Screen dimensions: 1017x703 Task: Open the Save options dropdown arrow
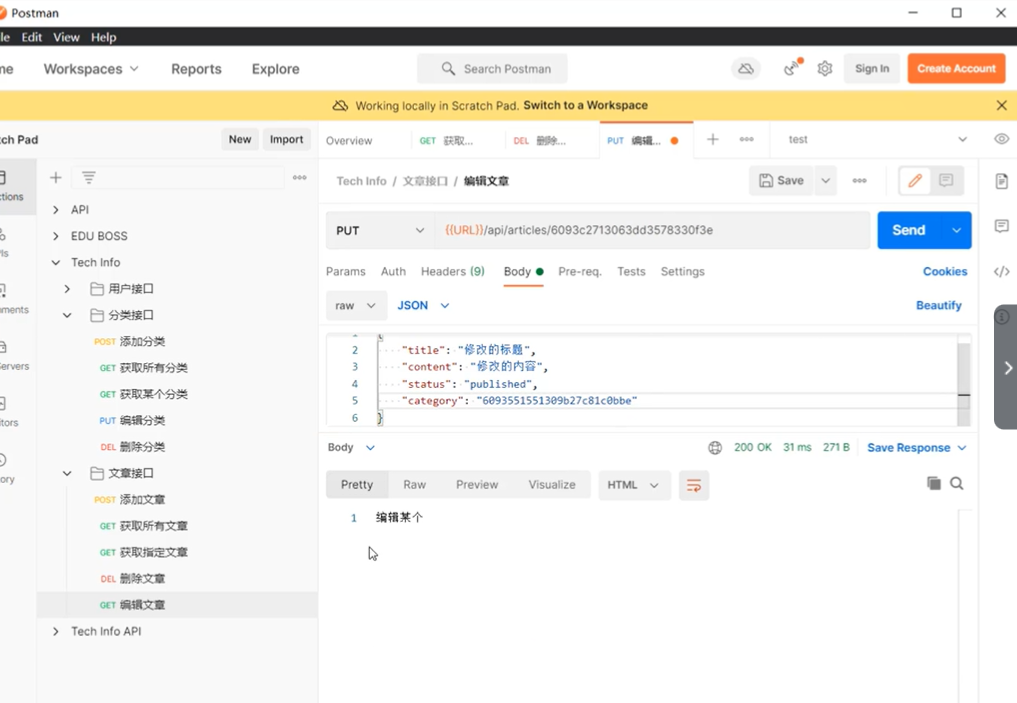pos(826,181)
